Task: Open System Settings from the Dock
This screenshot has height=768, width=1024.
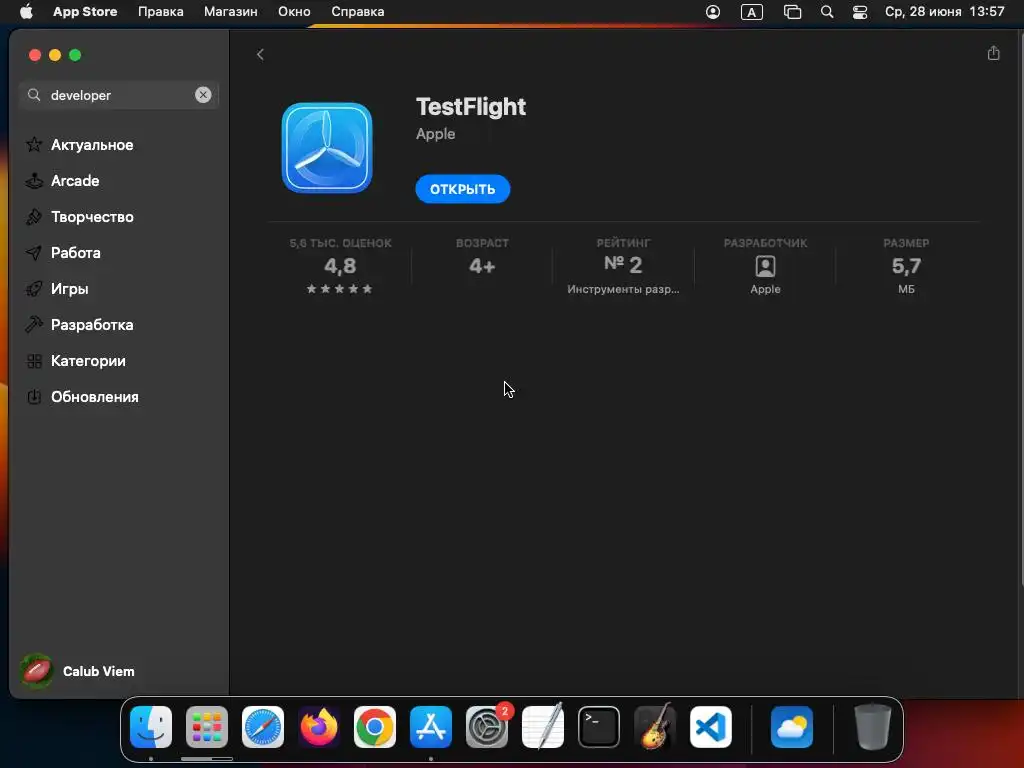Action: pyautogui.click(x=487, y=727)
